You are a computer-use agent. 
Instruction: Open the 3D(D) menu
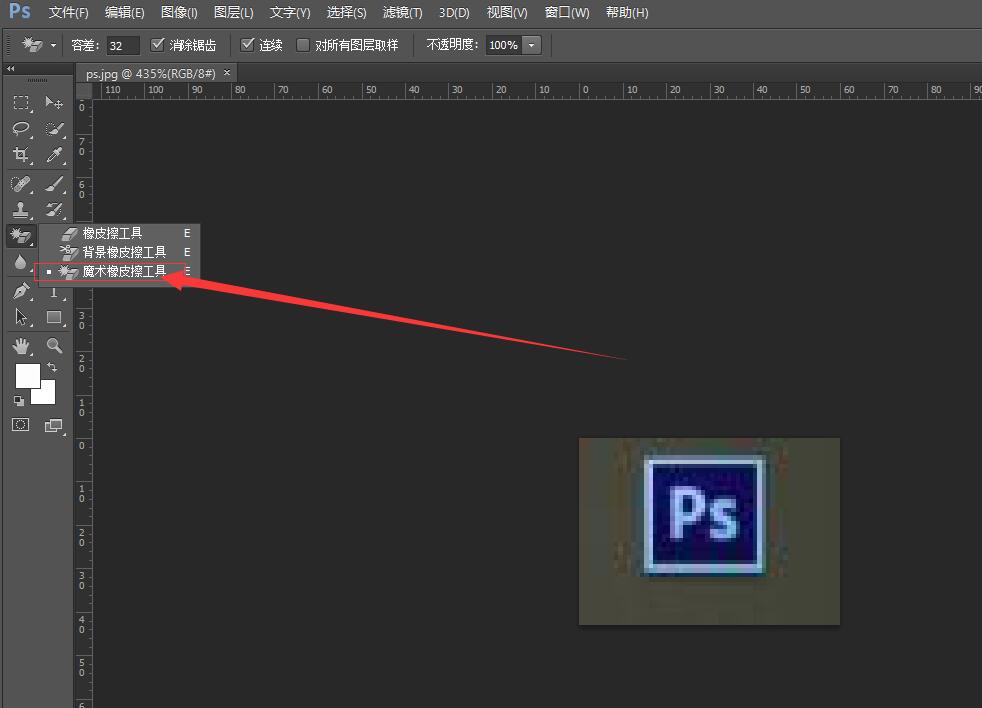pos(454,13)
